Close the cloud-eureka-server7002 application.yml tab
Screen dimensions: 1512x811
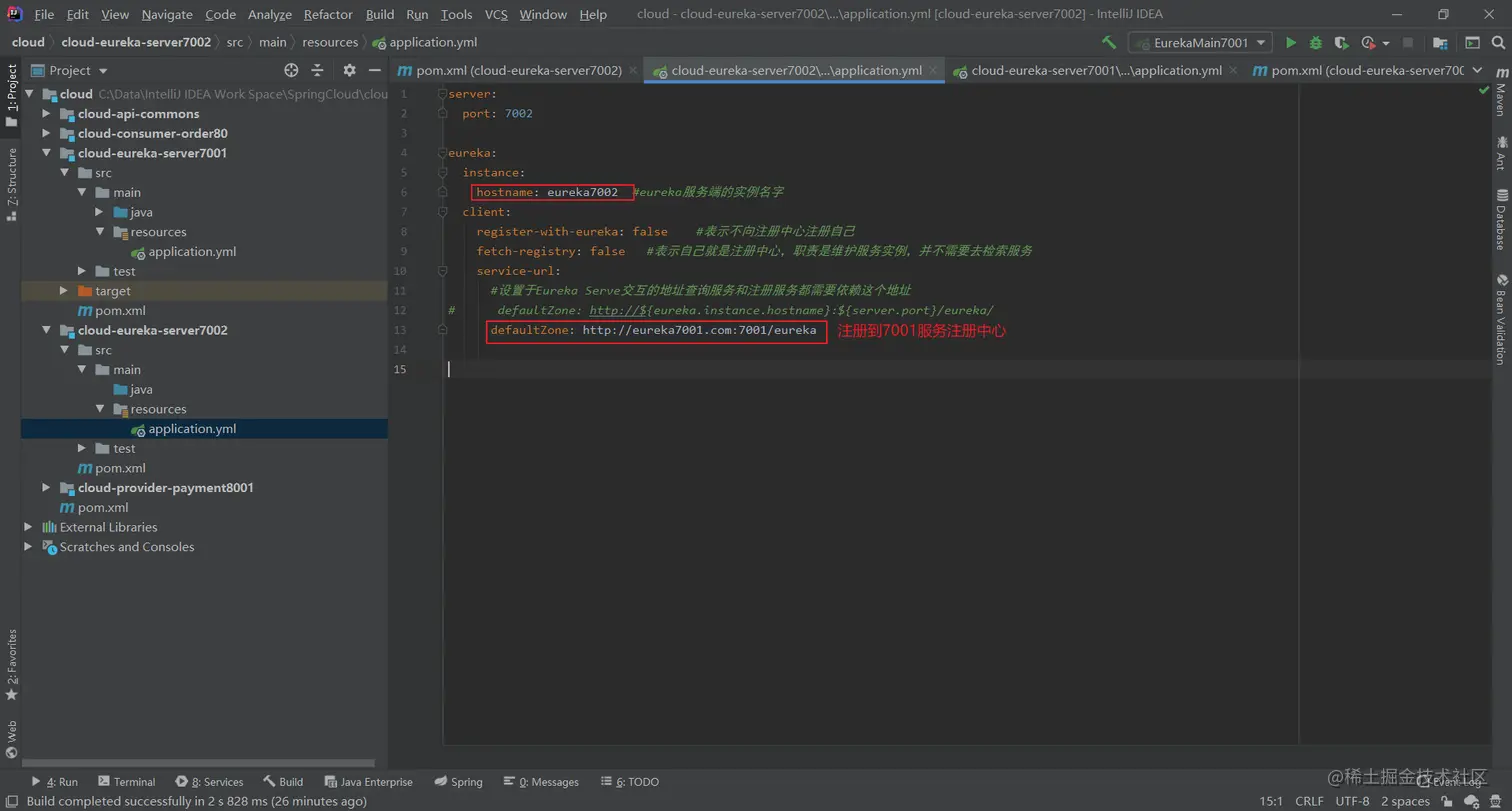(933, 70)
